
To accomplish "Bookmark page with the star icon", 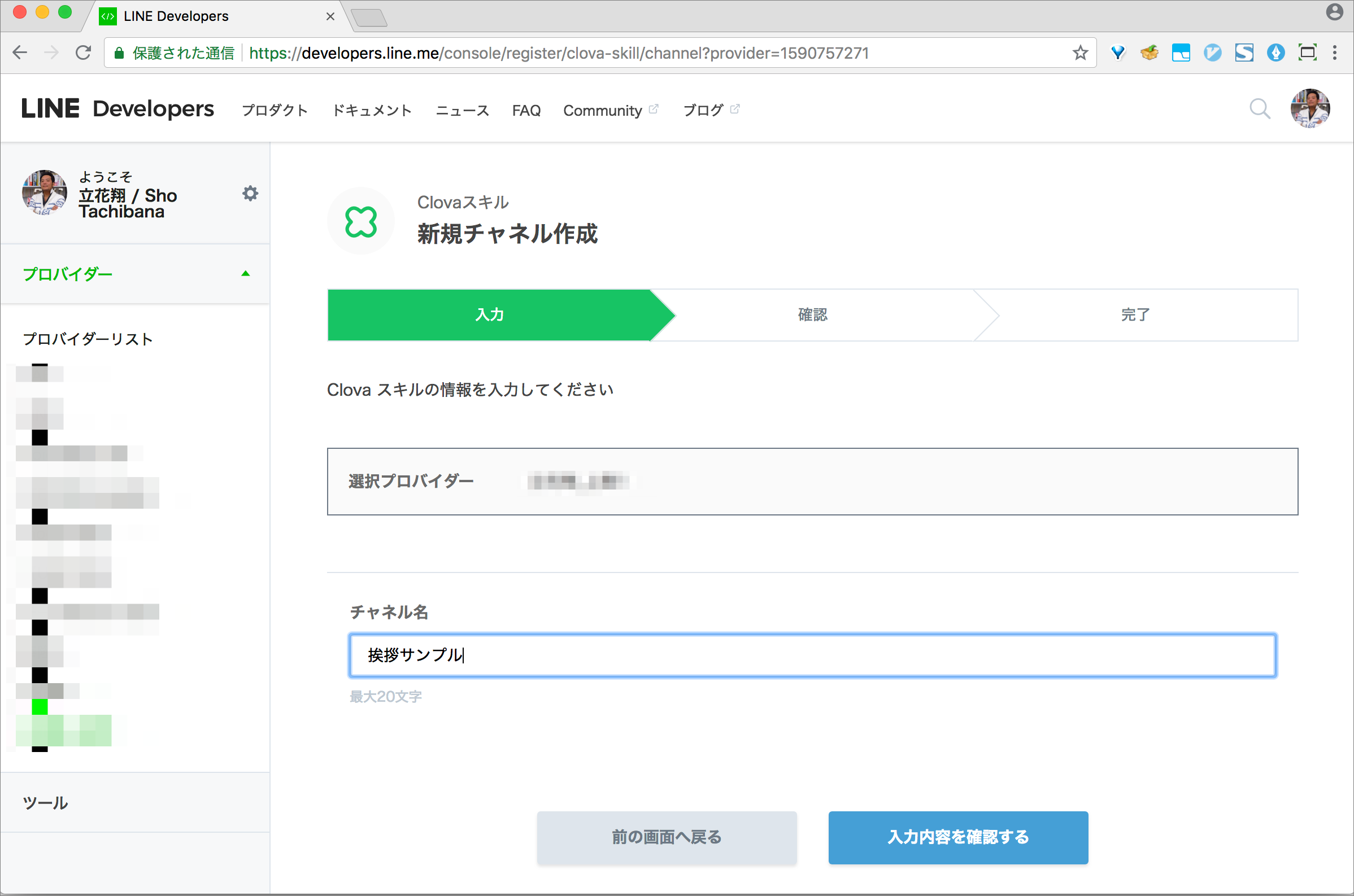I will [1079, 53].
